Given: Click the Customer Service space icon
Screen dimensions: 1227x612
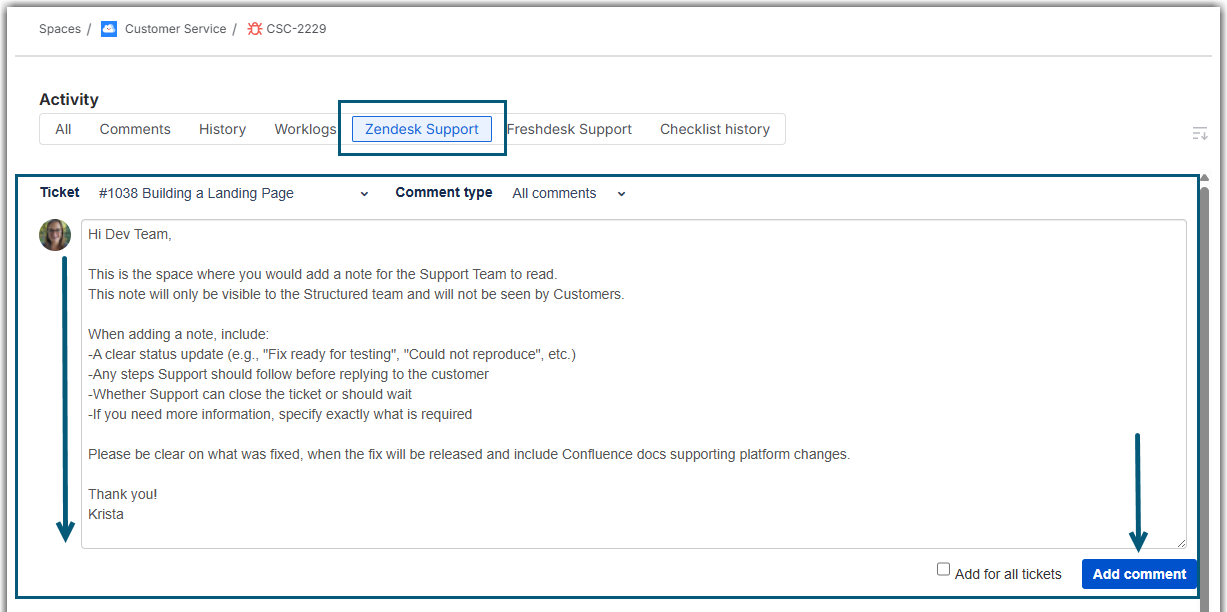Looking at the screenshot, I should click(109, 29).
